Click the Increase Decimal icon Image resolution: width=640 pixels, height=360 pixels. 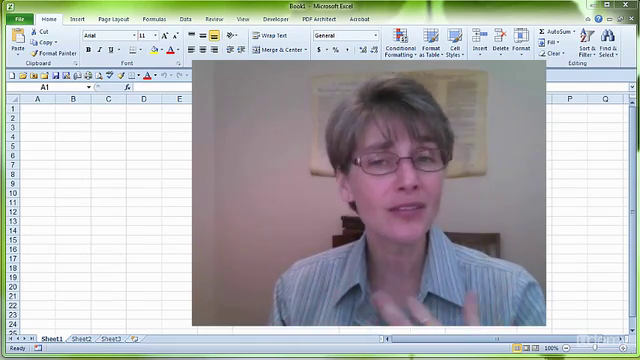[x=363, y=50]
